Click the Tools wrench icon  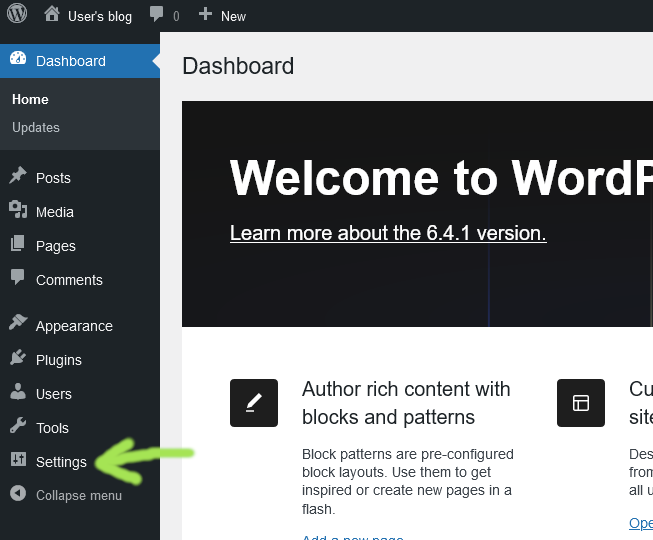(17, 425)
